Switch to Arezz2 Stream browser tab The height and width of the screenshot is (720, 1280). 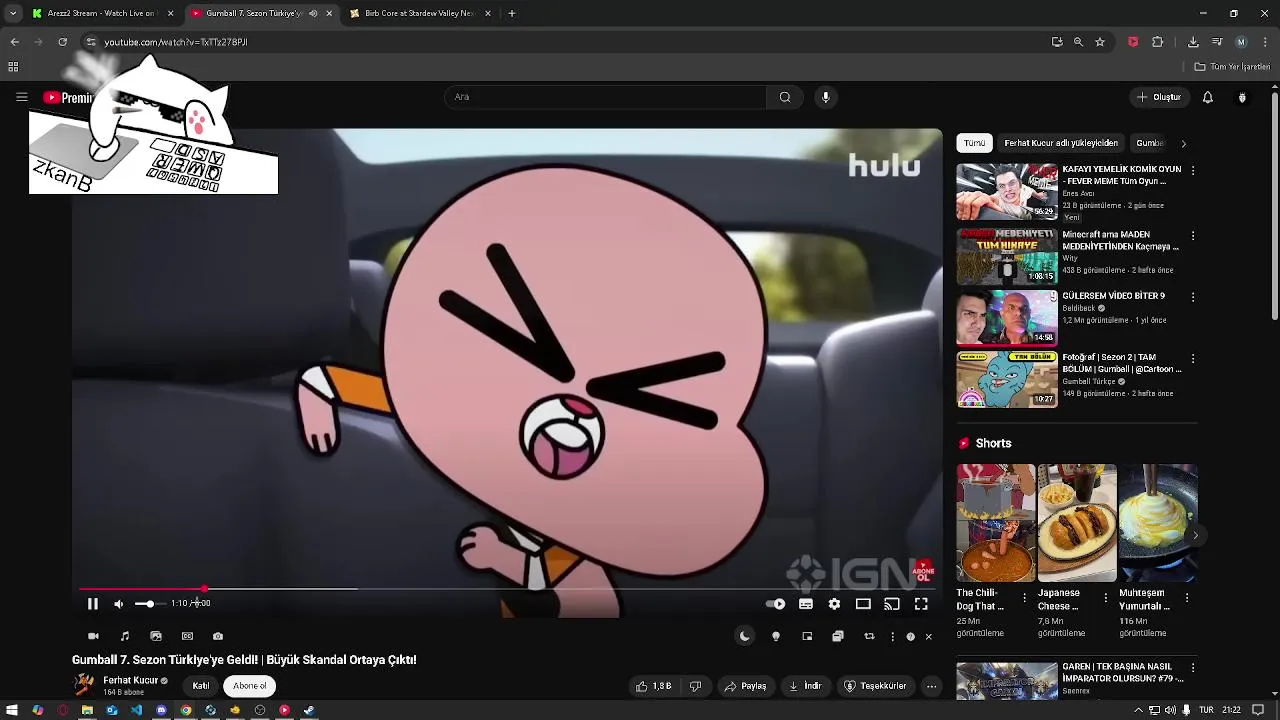103,14
